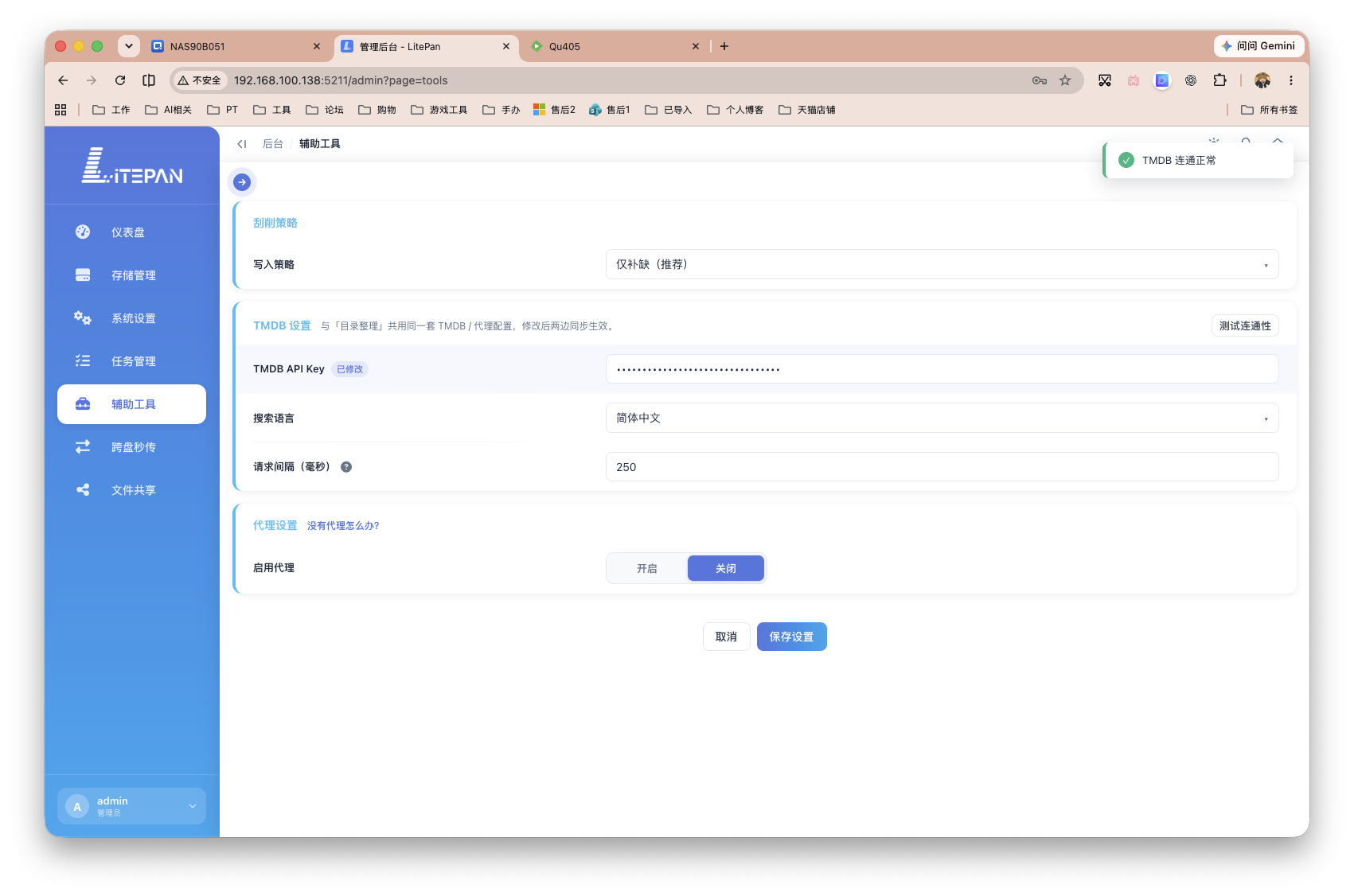Image resolution: width=1354 pixels, height=896 pixels.
Task: Open the AI相关 bookmarks folder
Action: tap(169, 110)
